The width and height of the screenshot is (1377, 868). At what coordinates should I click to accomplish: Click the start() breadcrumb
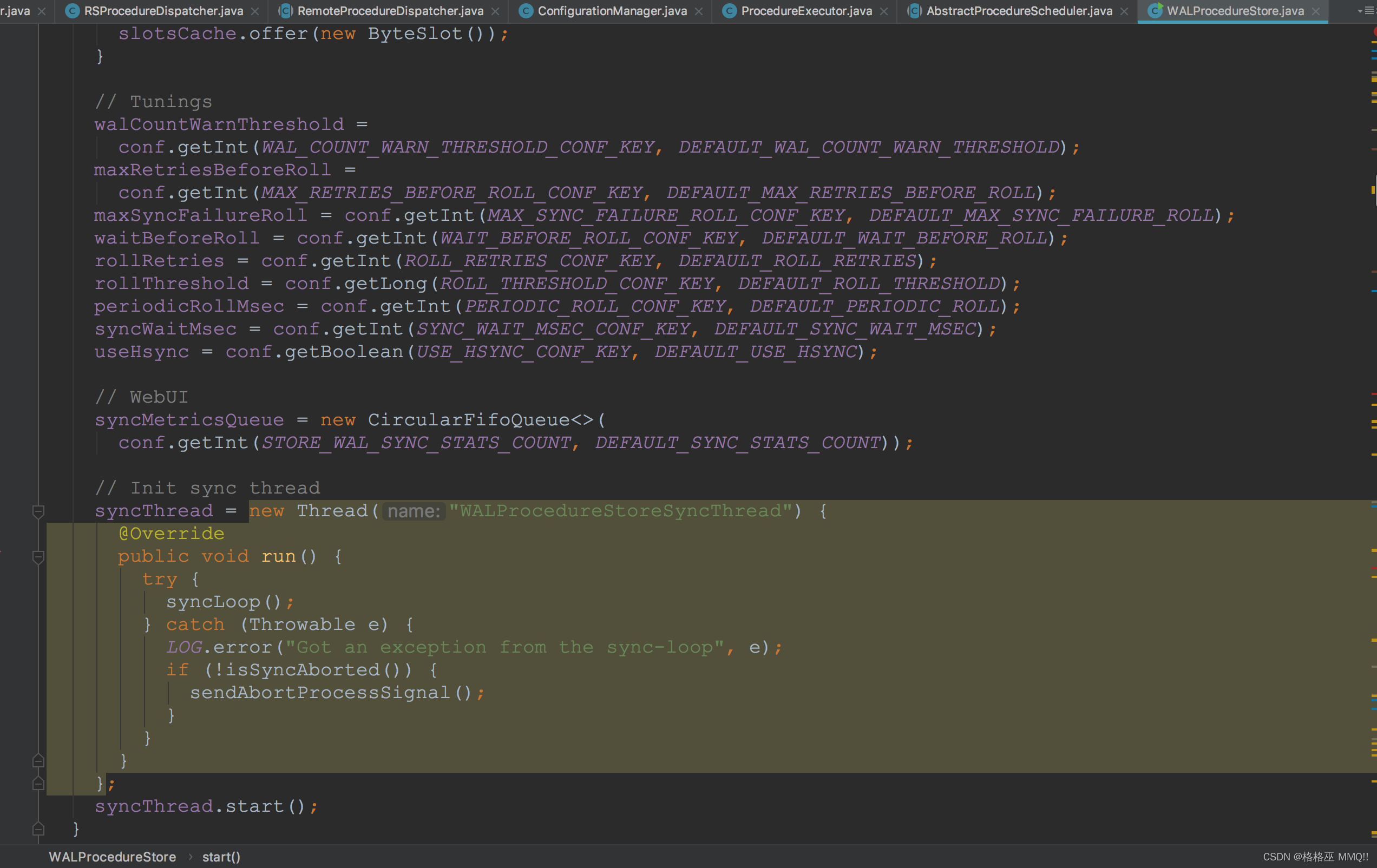pyautogui.click(x=221, y=857)
